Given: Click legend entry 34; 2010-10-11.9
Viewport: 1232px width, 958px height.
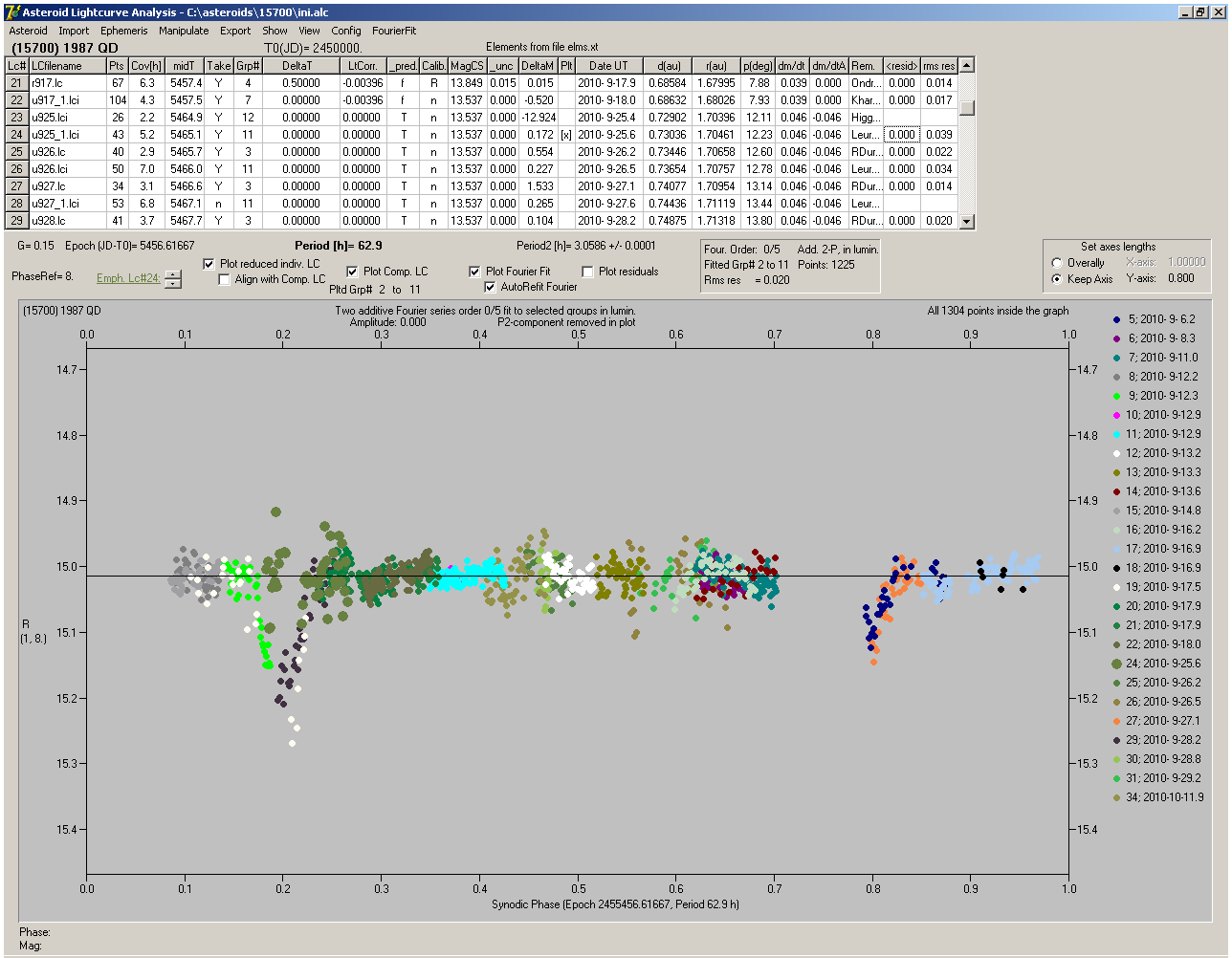Looking at the screenshot, I should pos(1157,797).
